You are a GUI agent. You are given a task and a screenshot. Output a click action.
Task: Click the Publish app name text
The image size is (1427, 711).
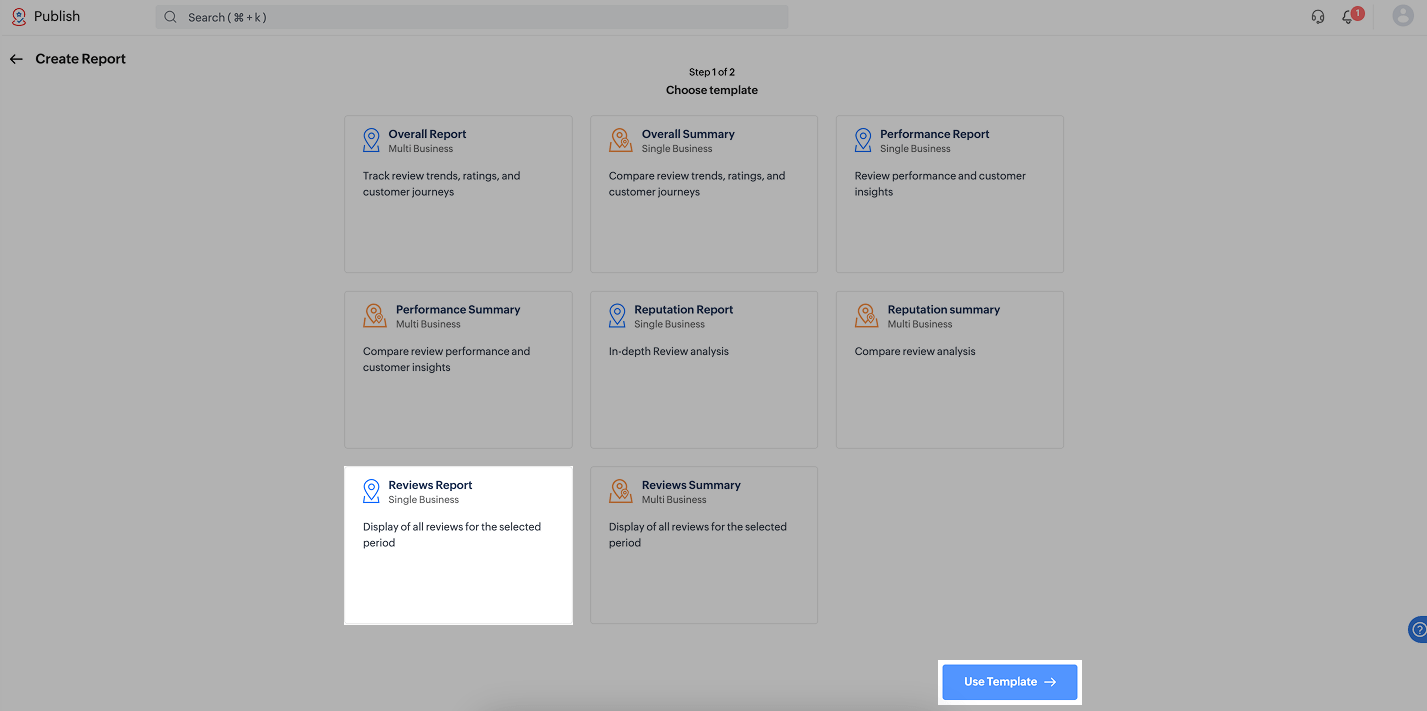point(57,17)
